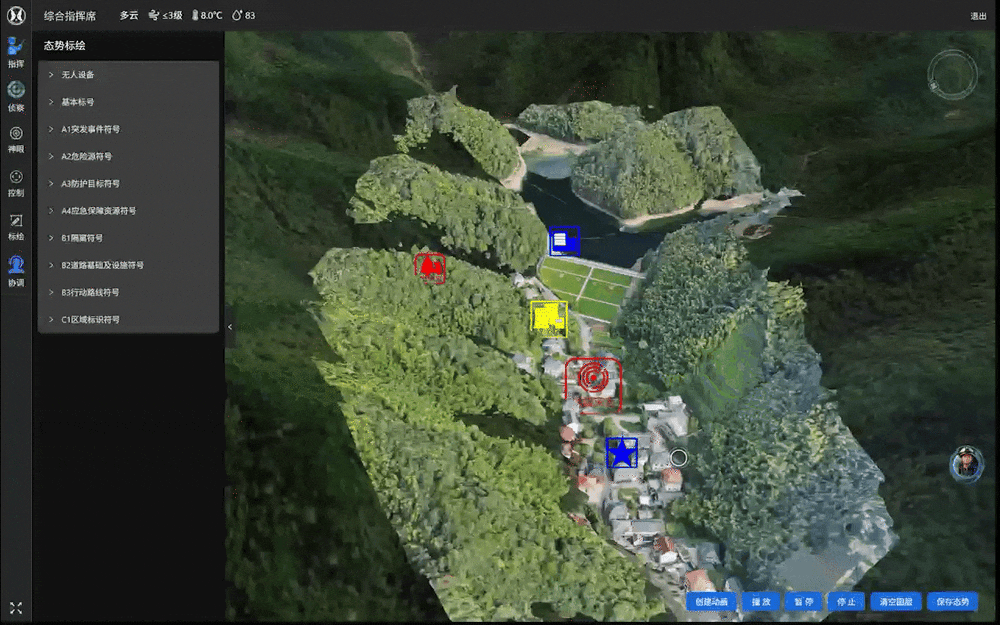1000x625 pixels.
Task: Open the 指挥 (Command) sidebar module
Action: [x=15, y=51]
